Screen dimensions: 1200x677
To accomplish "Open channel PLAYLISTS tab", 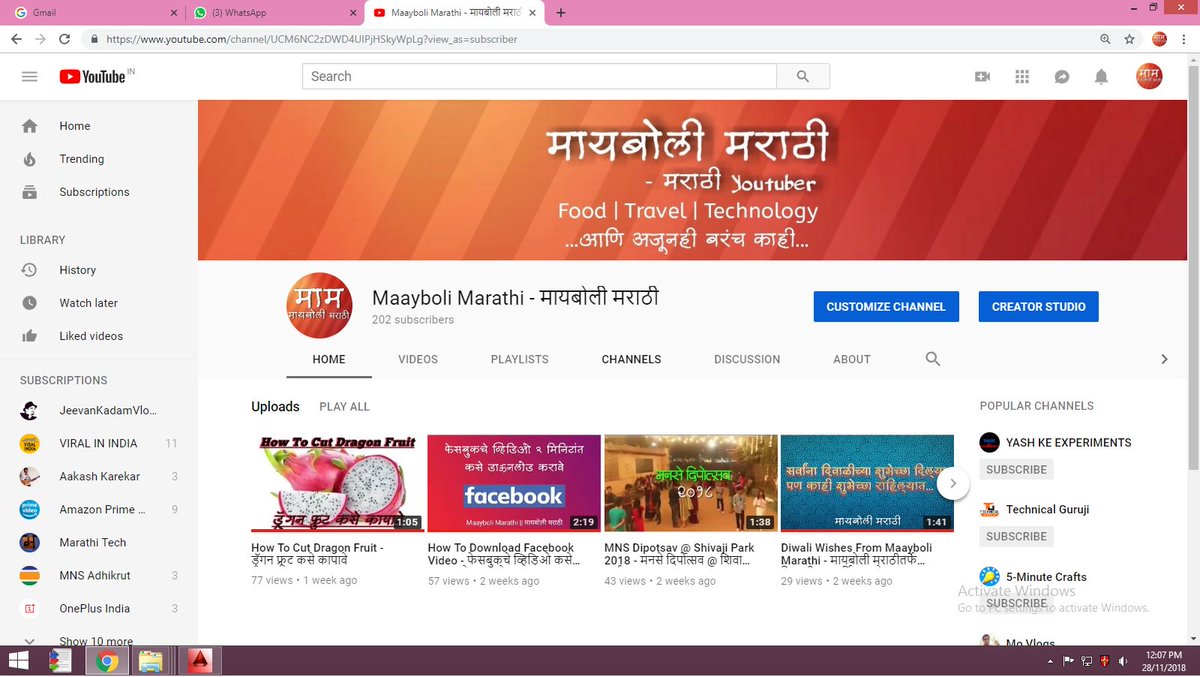I will tap(519, 359).
